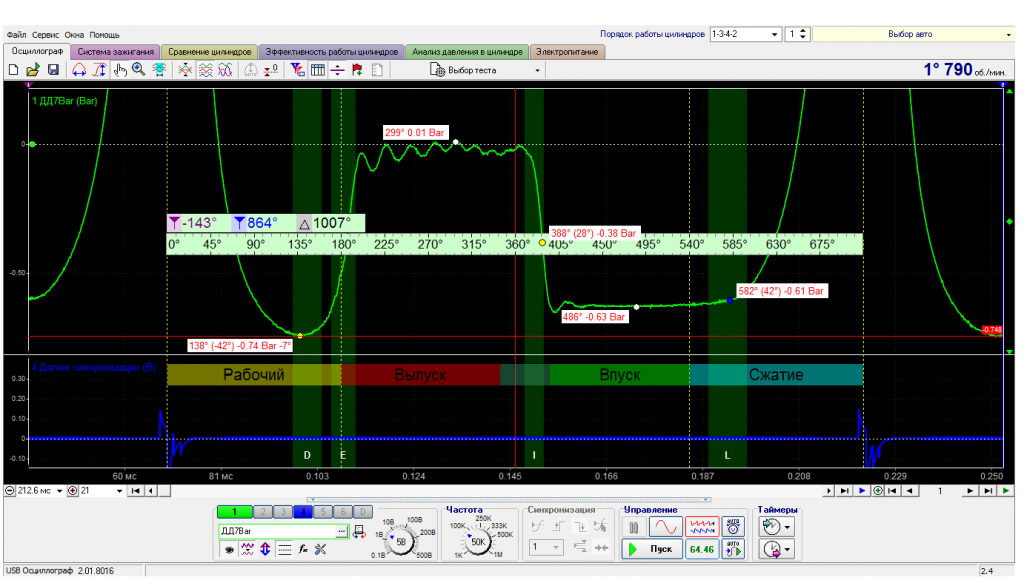Click the yellow marker on the degree ruler
1024x580 pixels.
click(542, 243)
